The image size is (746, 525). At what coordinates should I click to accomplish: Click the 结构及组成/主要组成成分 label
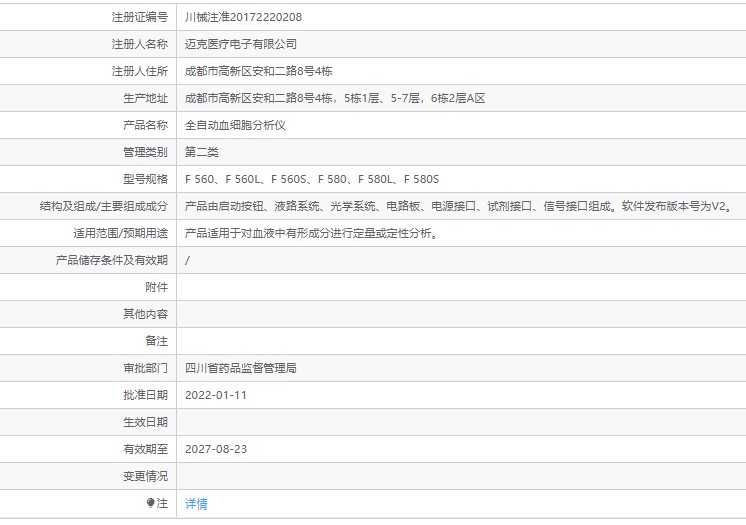click(104, 206)
